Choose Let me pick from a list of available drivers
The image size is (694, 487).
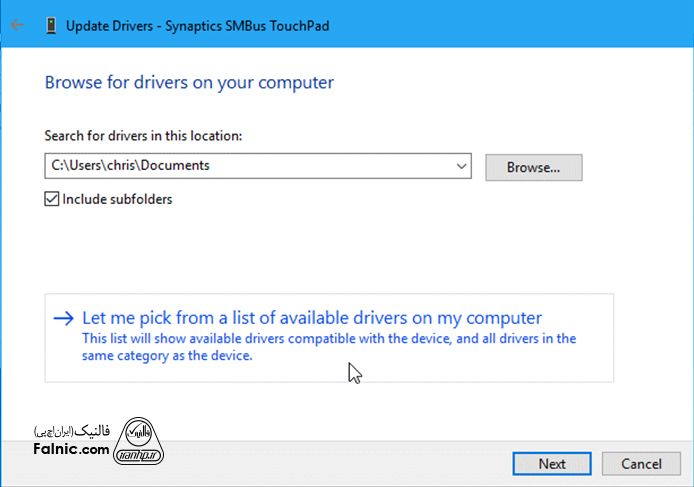(x=311, y=318)
